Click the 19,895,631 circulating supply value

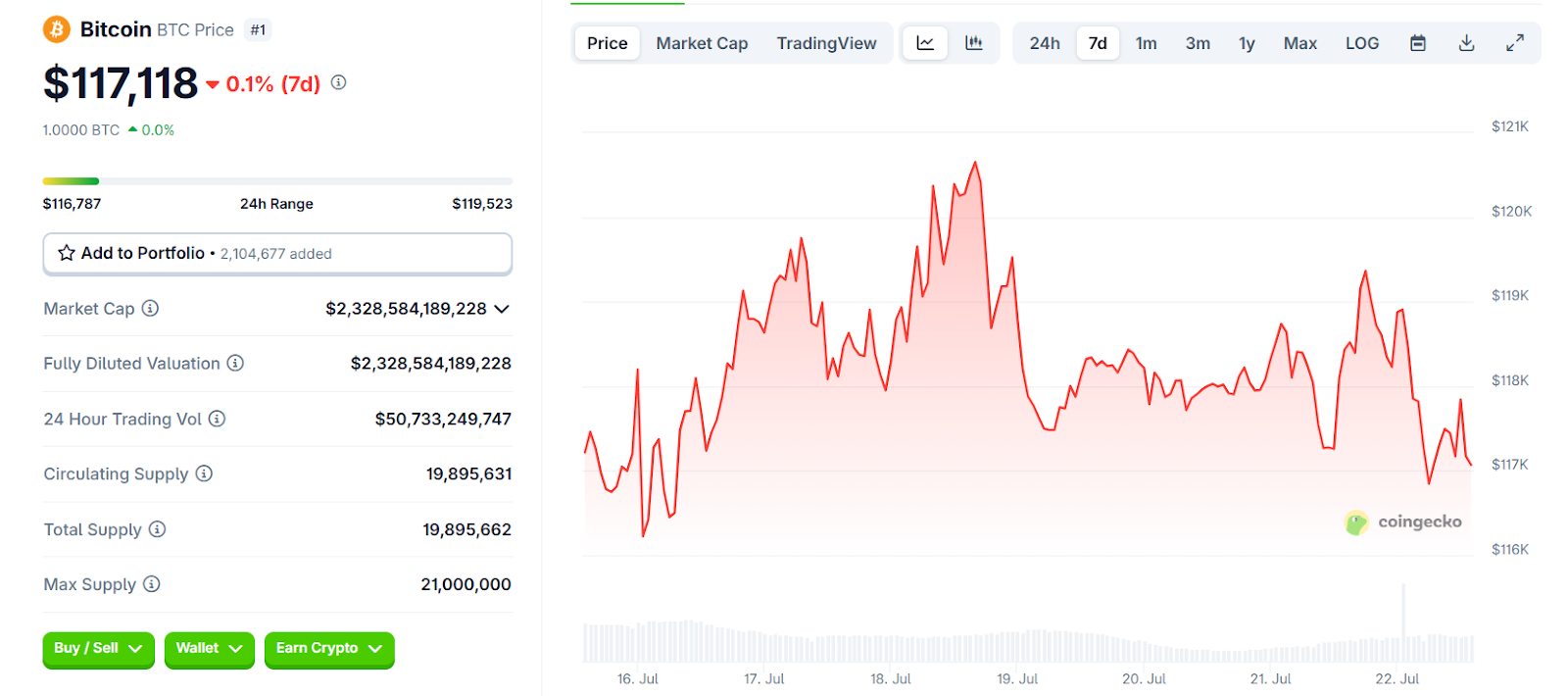point(468,473)
